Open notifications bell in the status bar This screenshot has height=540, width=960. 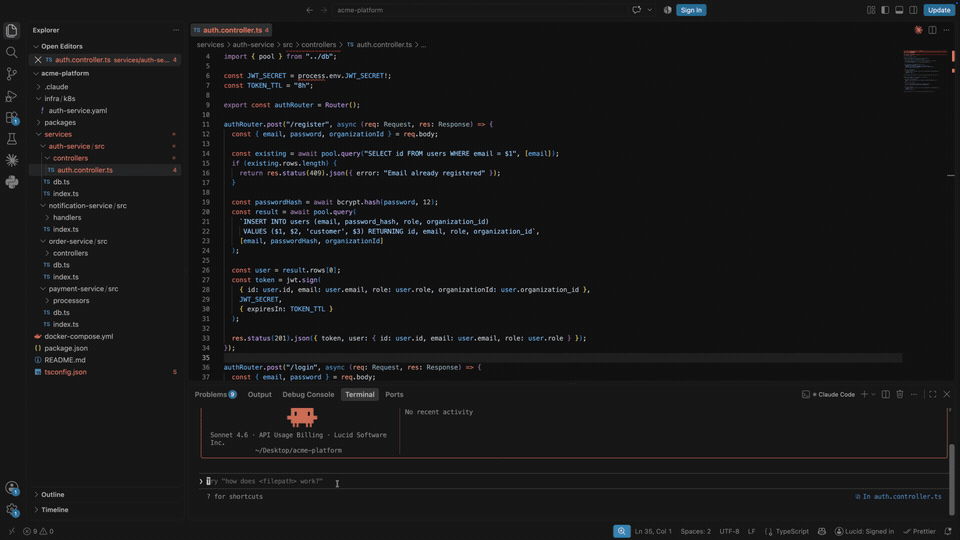point(948,531)
